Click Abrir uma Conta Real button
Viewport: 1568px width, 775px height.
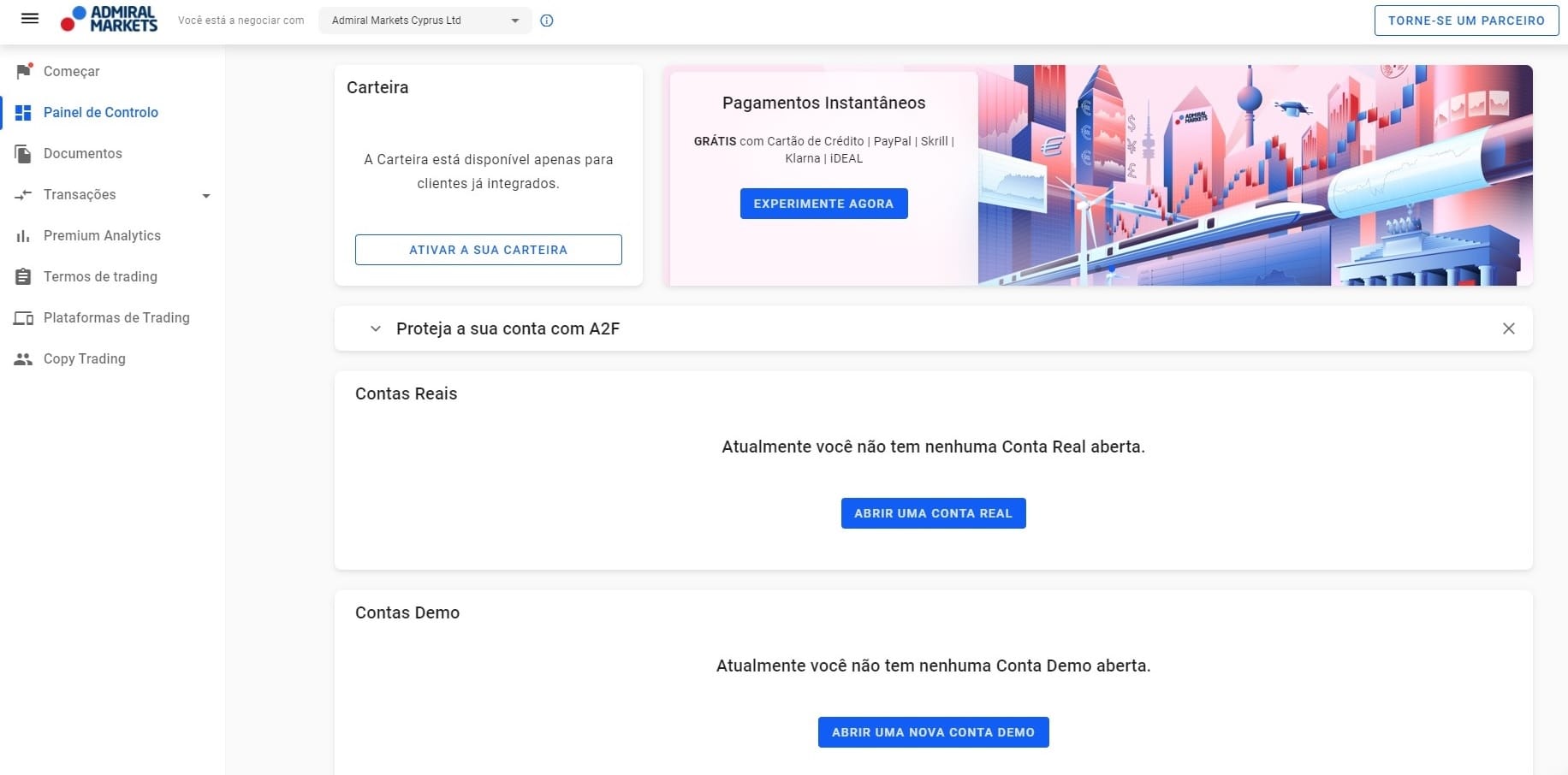933,513
